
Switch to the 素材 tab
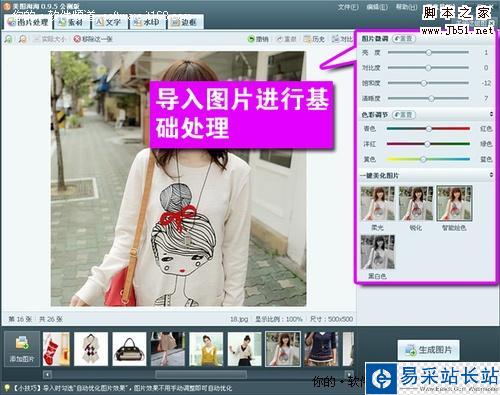pos(71,22)
